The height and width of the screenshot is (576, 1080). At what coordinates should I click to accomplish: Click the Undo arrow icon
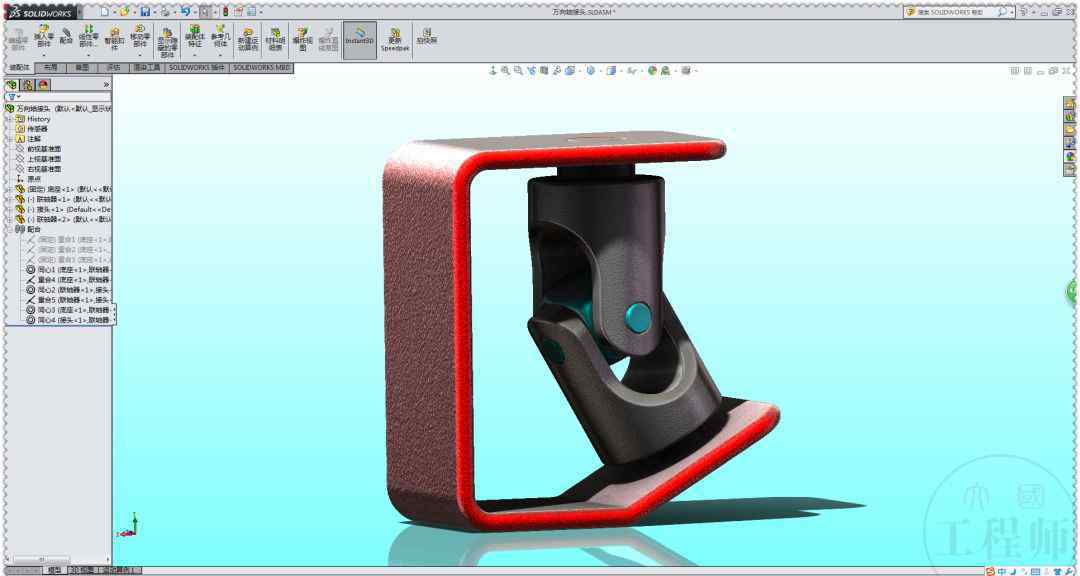185,12
